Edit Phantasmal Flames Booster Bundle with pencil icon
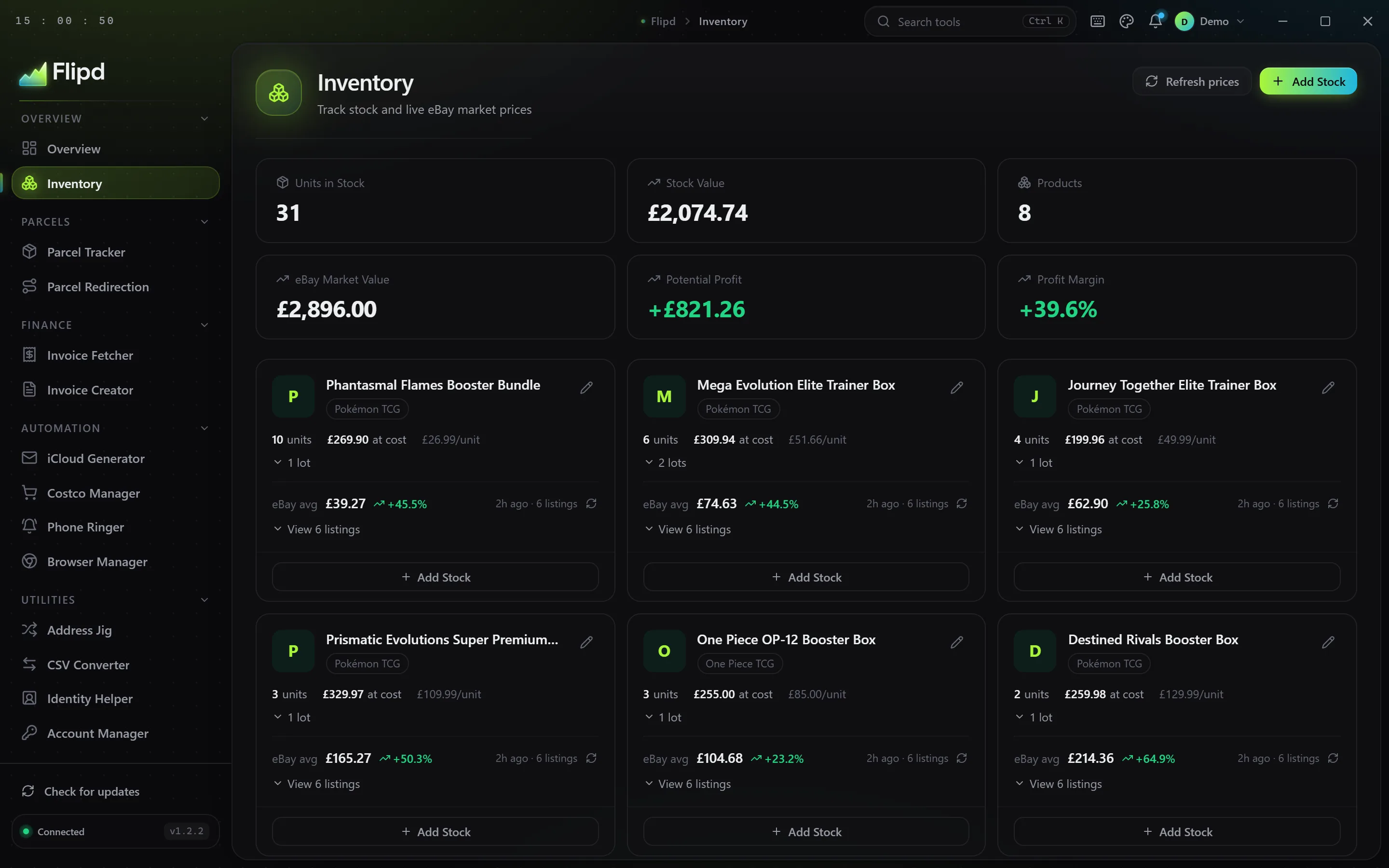1389x868 pixels. pos(586,388)
